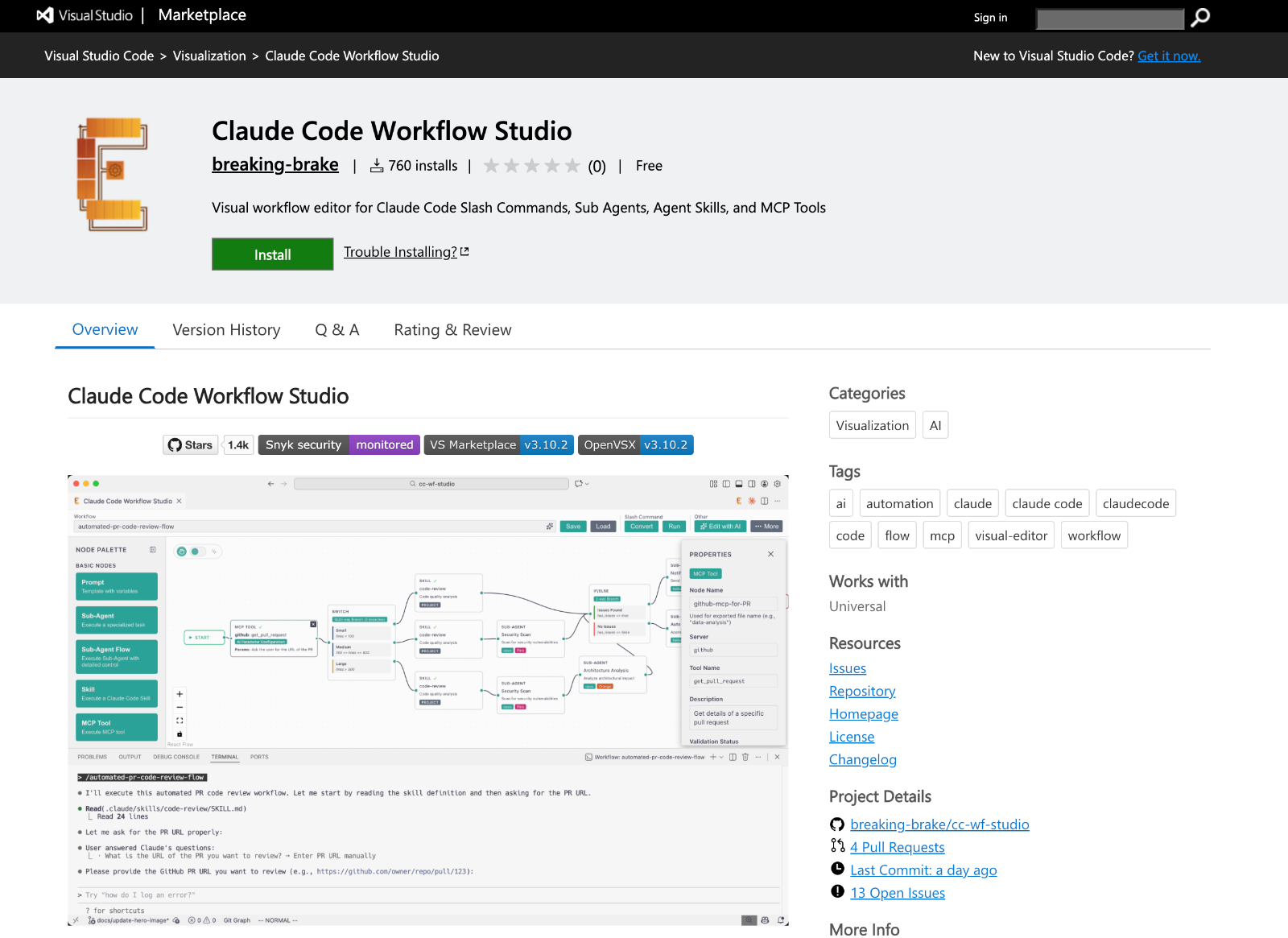
Task: Click the green Install button
Action: (272, 254)
